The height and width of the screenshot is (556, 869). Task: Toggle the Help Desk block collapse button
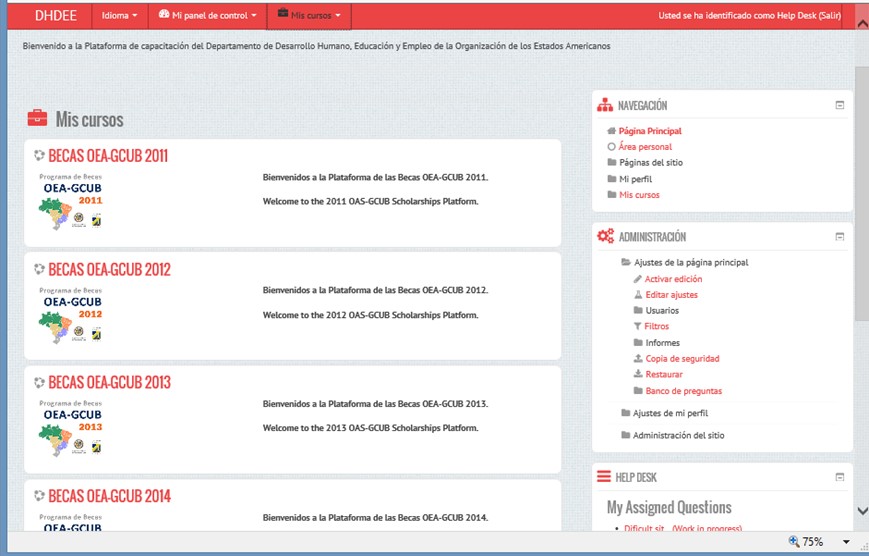840,477
